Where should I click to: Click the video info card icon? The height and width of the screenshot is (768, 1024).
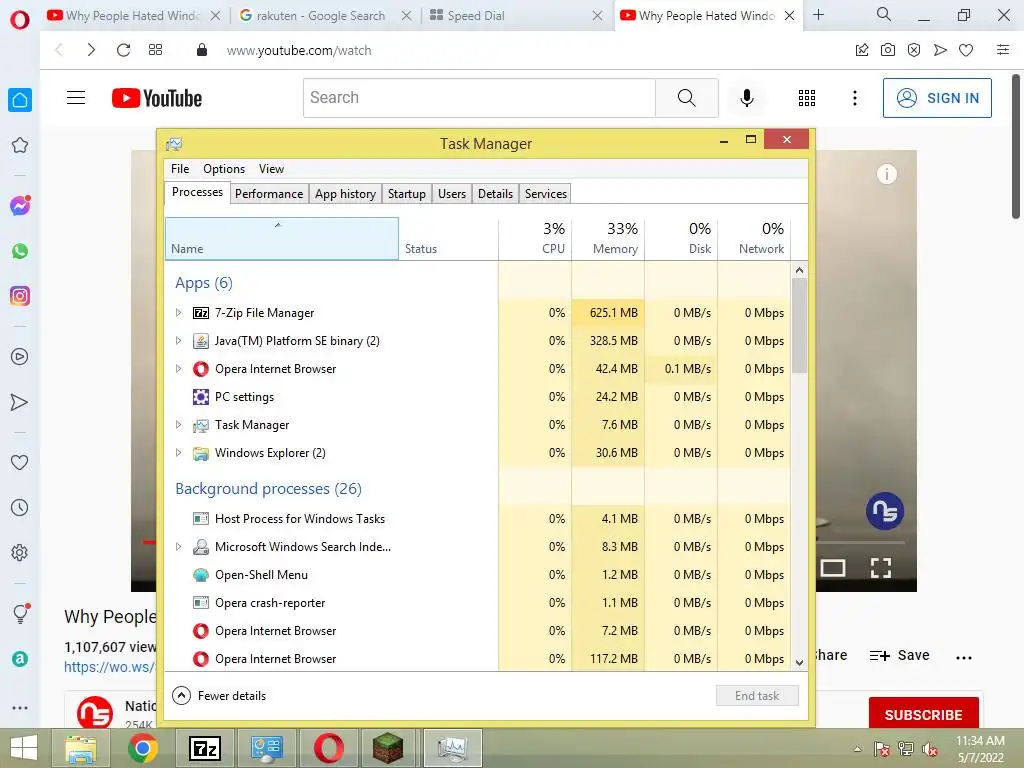[886, 174]
